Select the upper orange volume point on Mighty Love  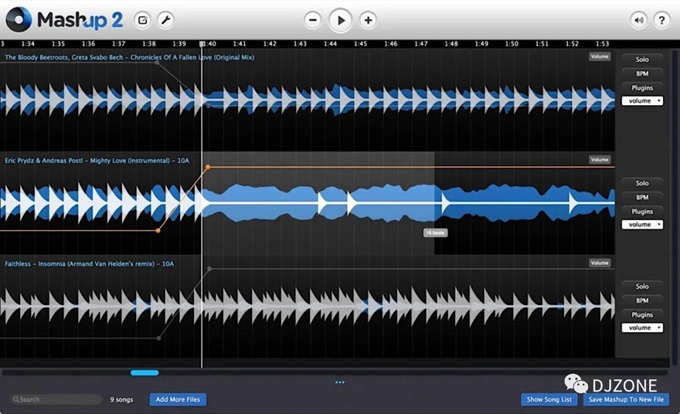208,167
